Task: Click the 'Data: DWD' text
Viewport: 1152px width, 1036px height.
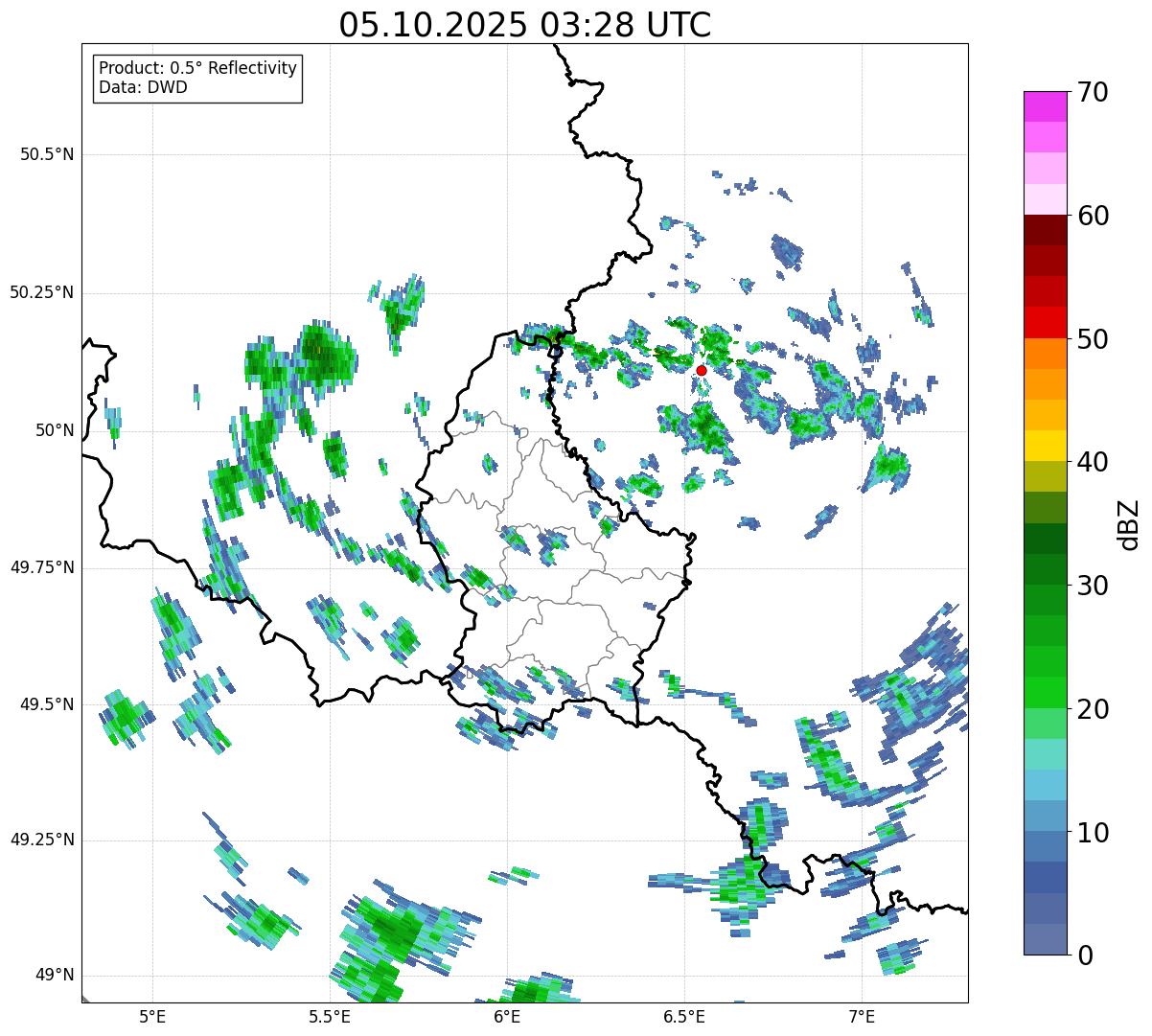Action: pyautogui.click(x=143, y=87)
